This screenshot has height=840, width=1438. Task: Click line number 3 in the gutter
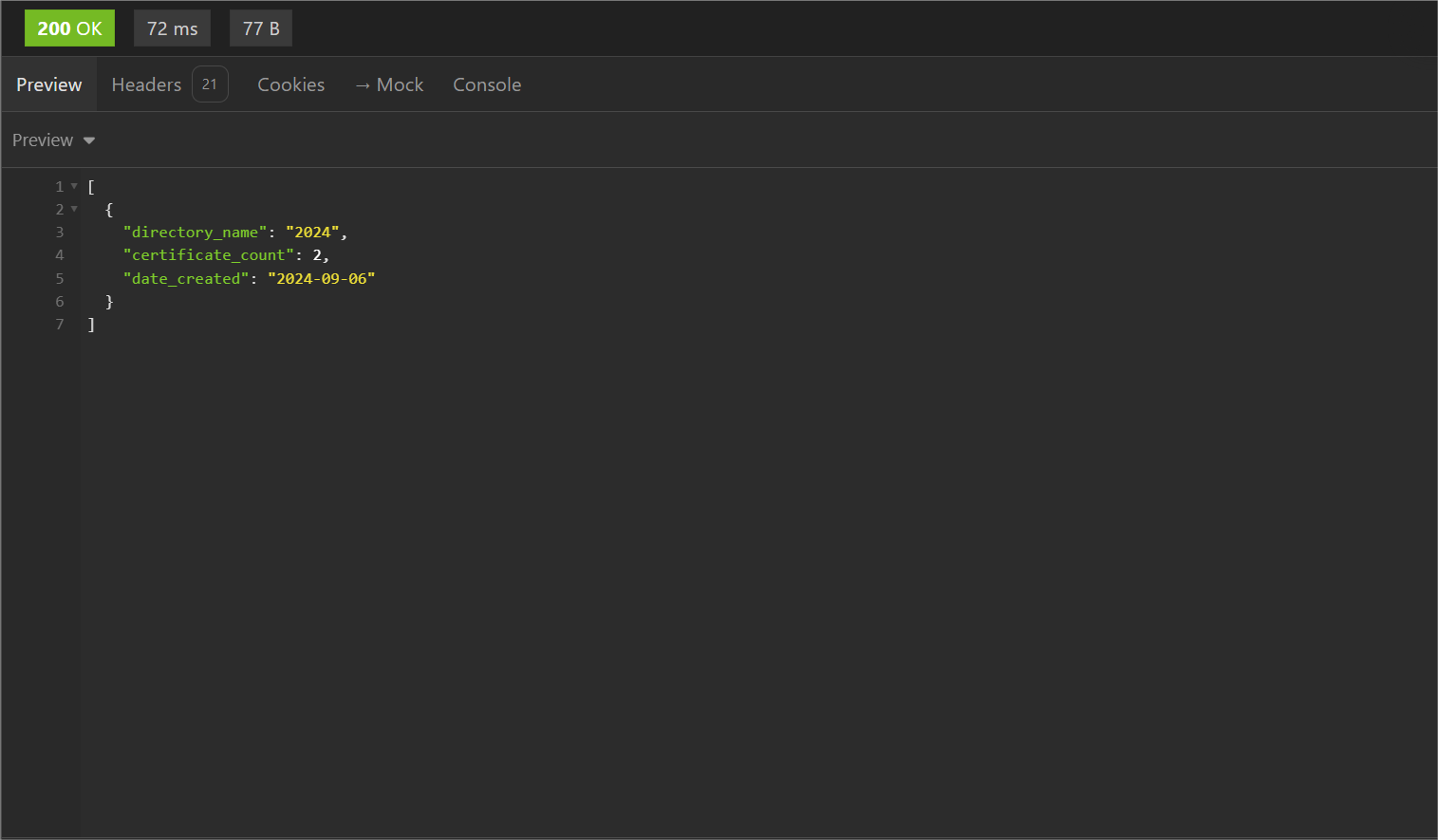pos(59,232)
